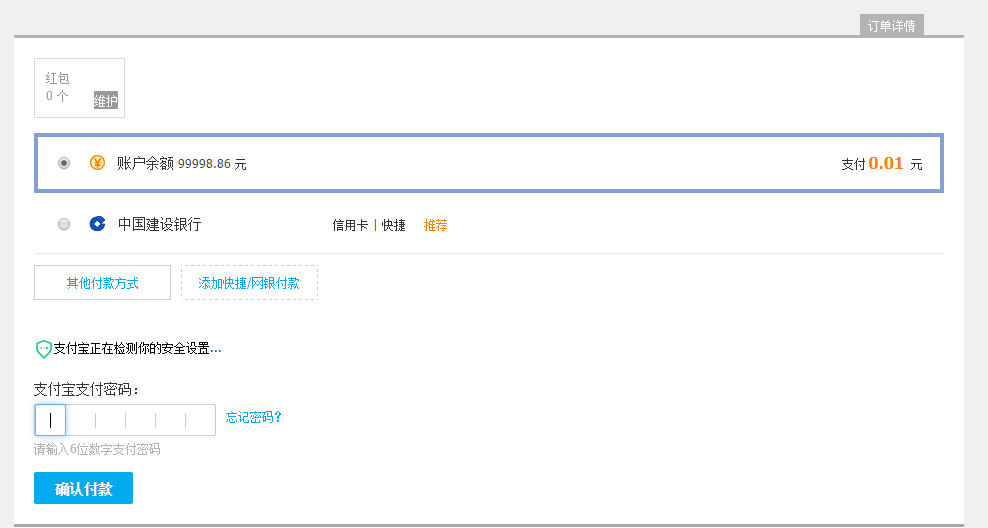This screenshot has width=988, height=528.
Task: Click the 信用卡 label
Action: click(x=351, y=226)
